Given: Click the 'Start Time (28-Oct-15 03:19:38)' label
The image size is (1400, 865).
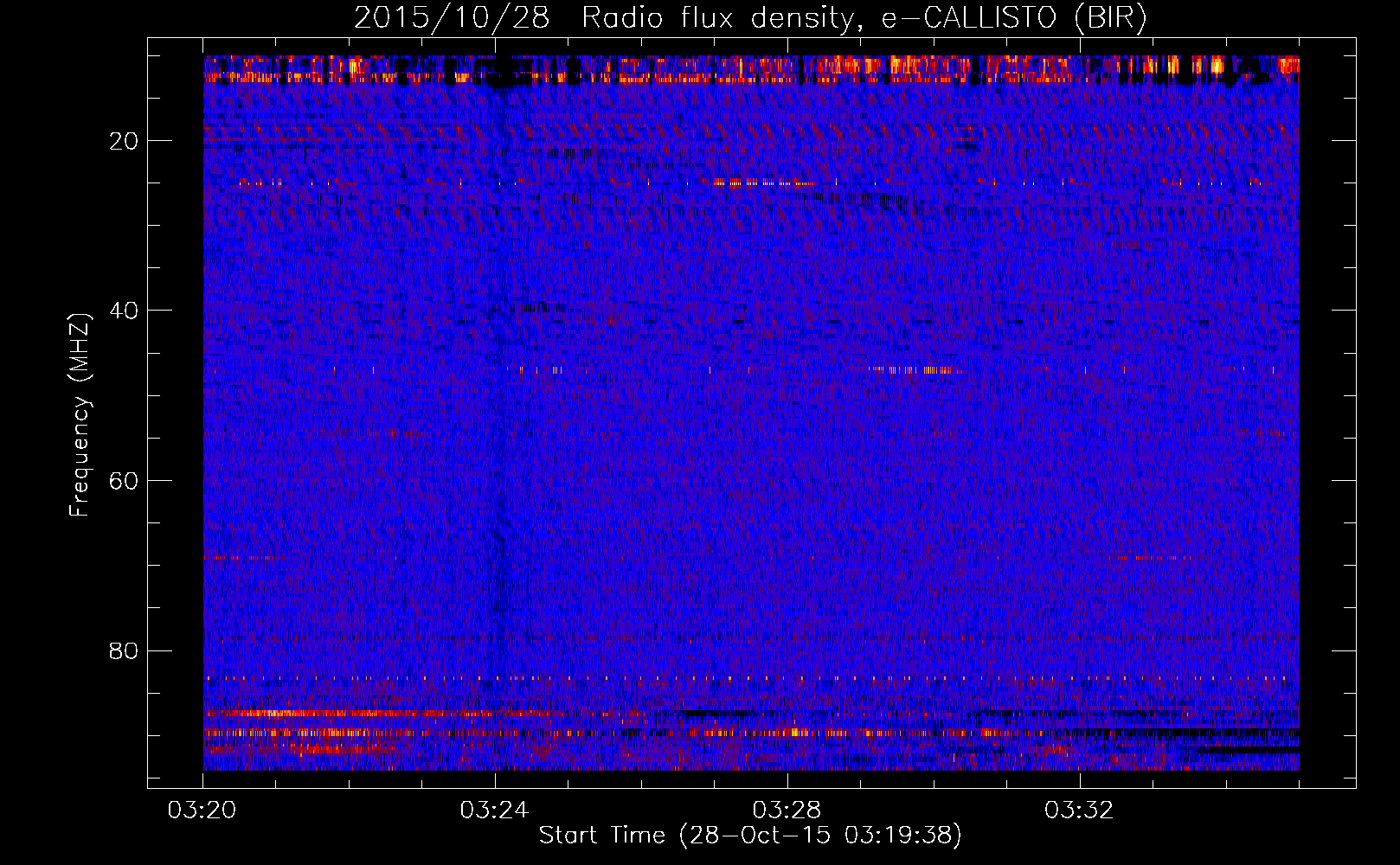Looking at the screenshot, I should pos(750,836).
